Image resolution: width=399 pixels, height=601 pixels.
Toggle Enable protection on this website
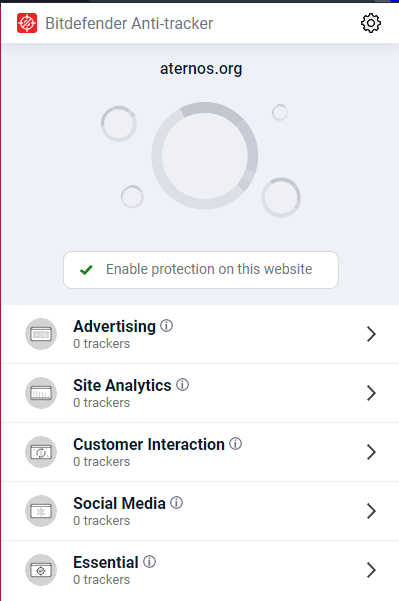click(x=201, y=270)
